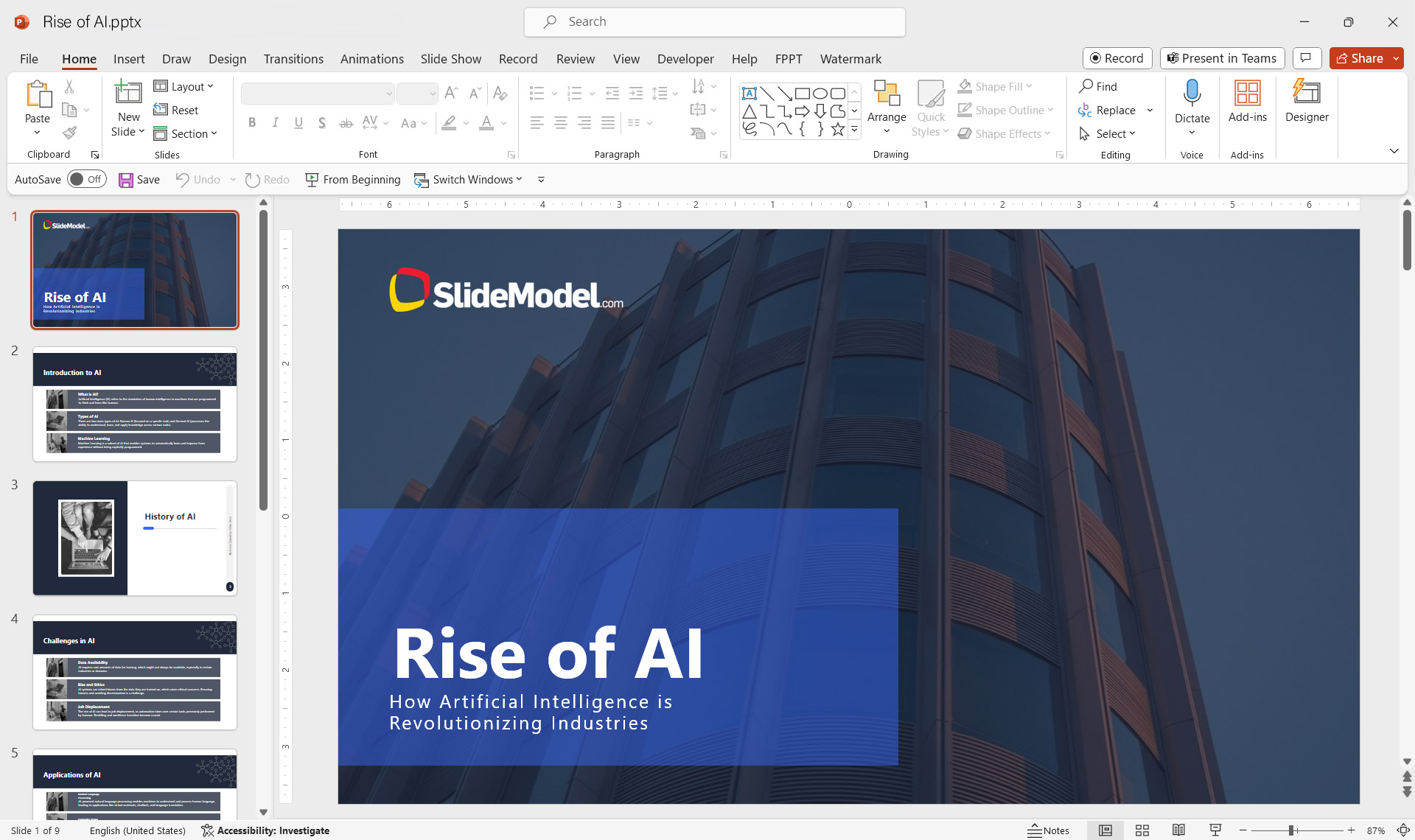Click the Replace command in Editing group
Viewport: 1415px width, 840px height.
[x=1115, y=110]
